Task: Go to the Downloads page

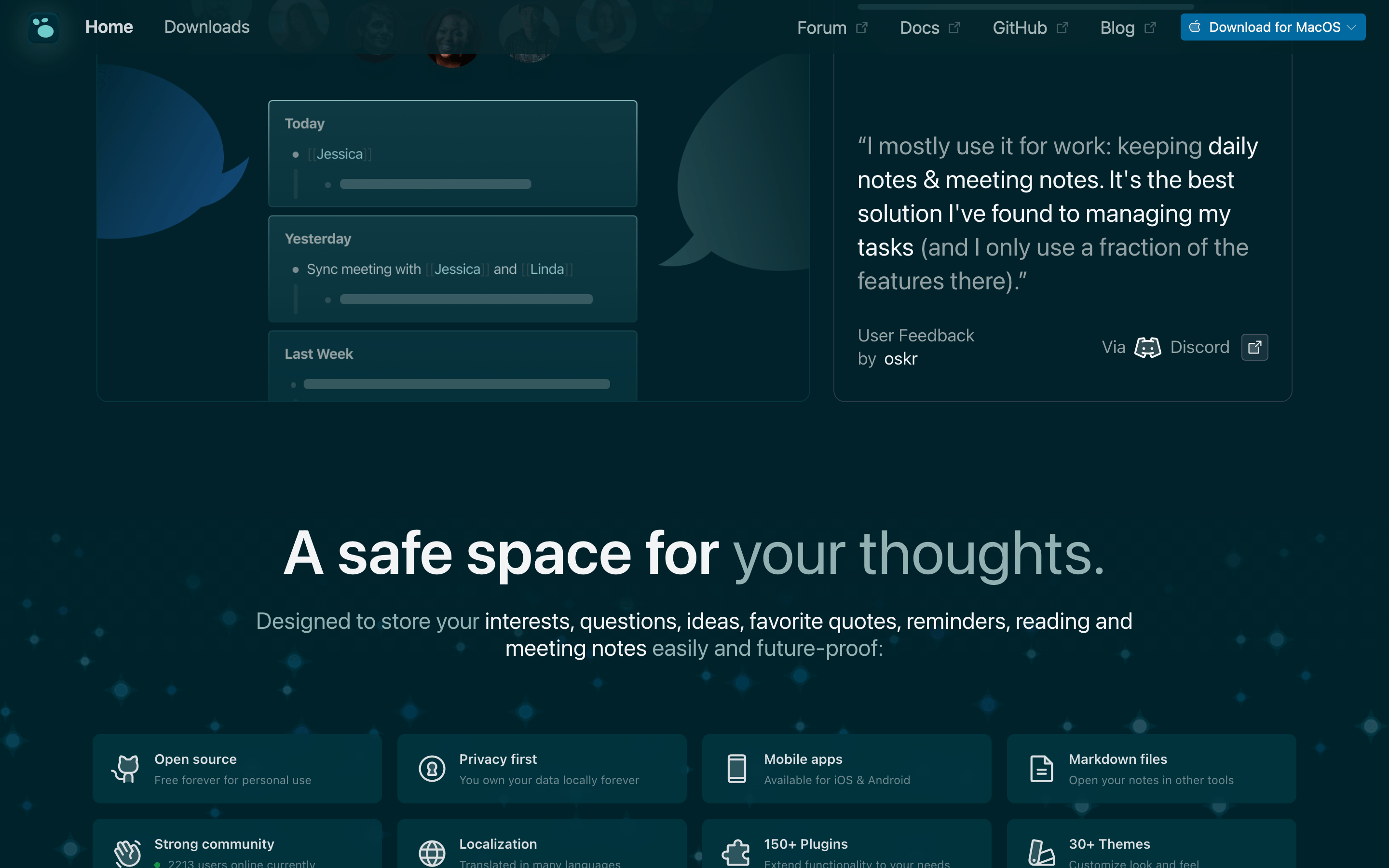Action: pos(206,27)
